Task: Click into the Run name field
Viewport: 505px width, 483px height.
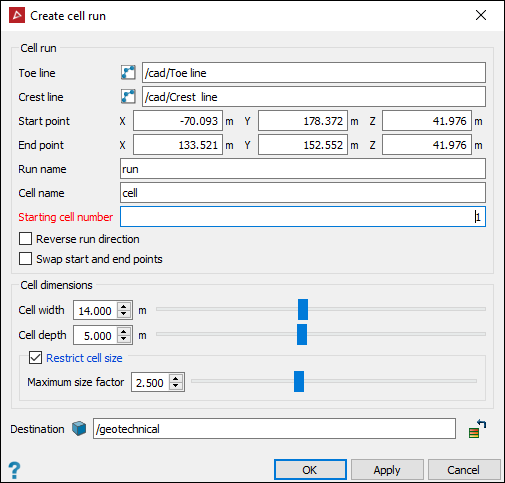Action: tap(303, 169)
